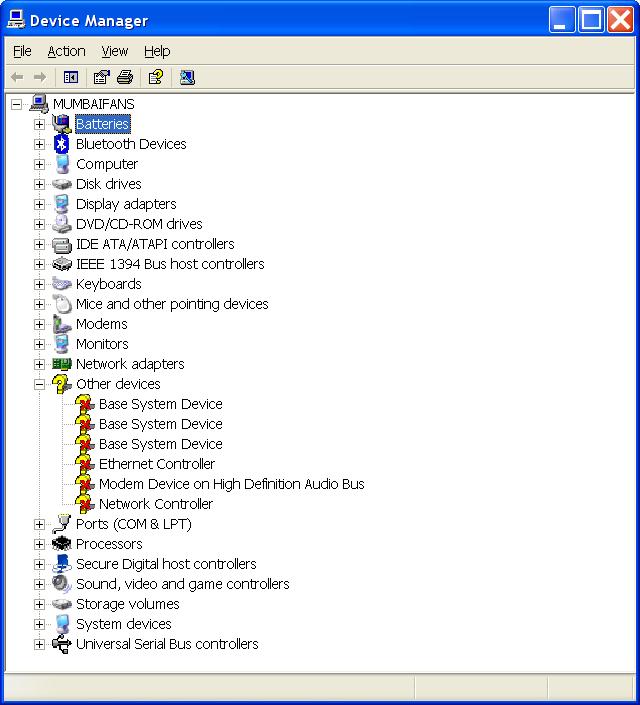Expand IDE ATA/ATAPI controllers node
The image size is (640, 705).
[x=39, y=244]
